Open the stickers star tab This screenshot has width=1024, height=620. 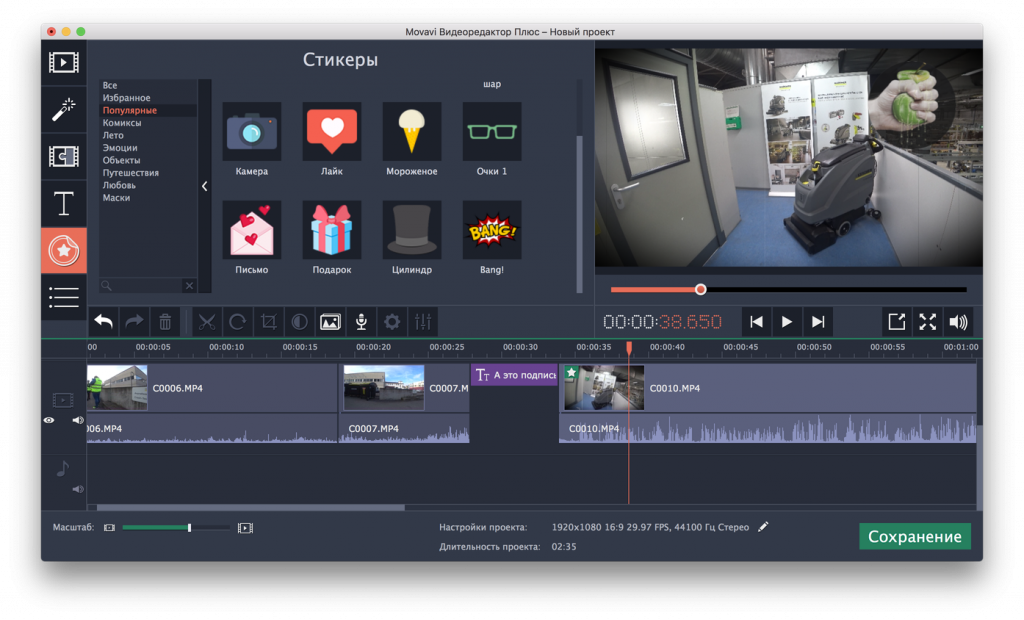coord(63,251)
